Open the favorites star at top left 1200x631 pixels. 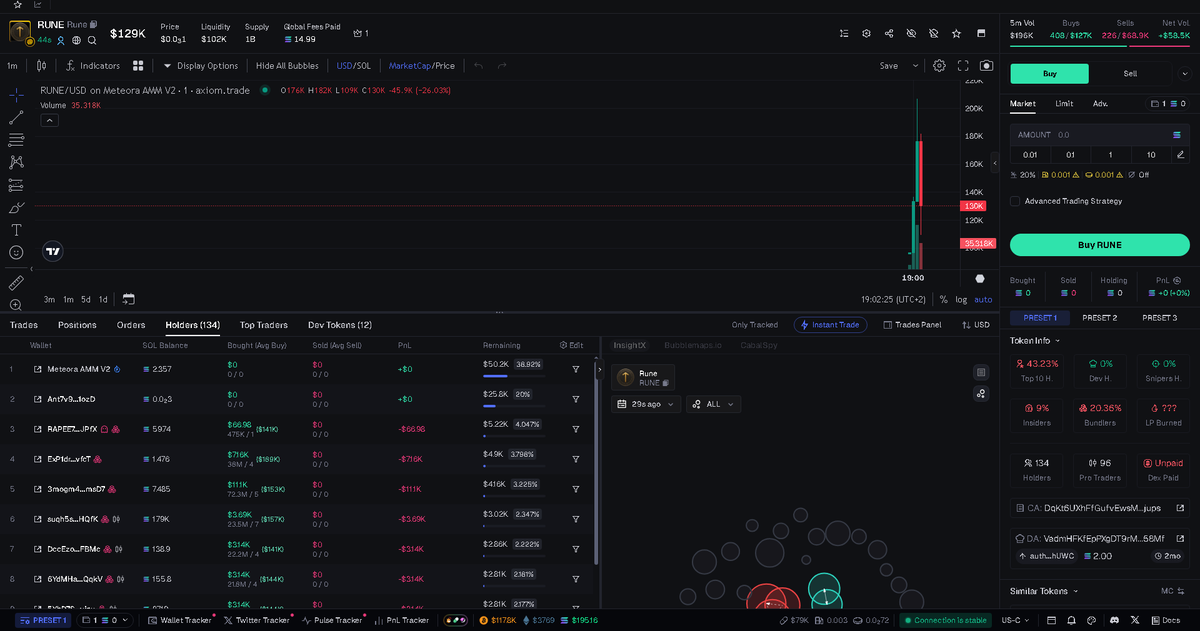tap(16, 5)
